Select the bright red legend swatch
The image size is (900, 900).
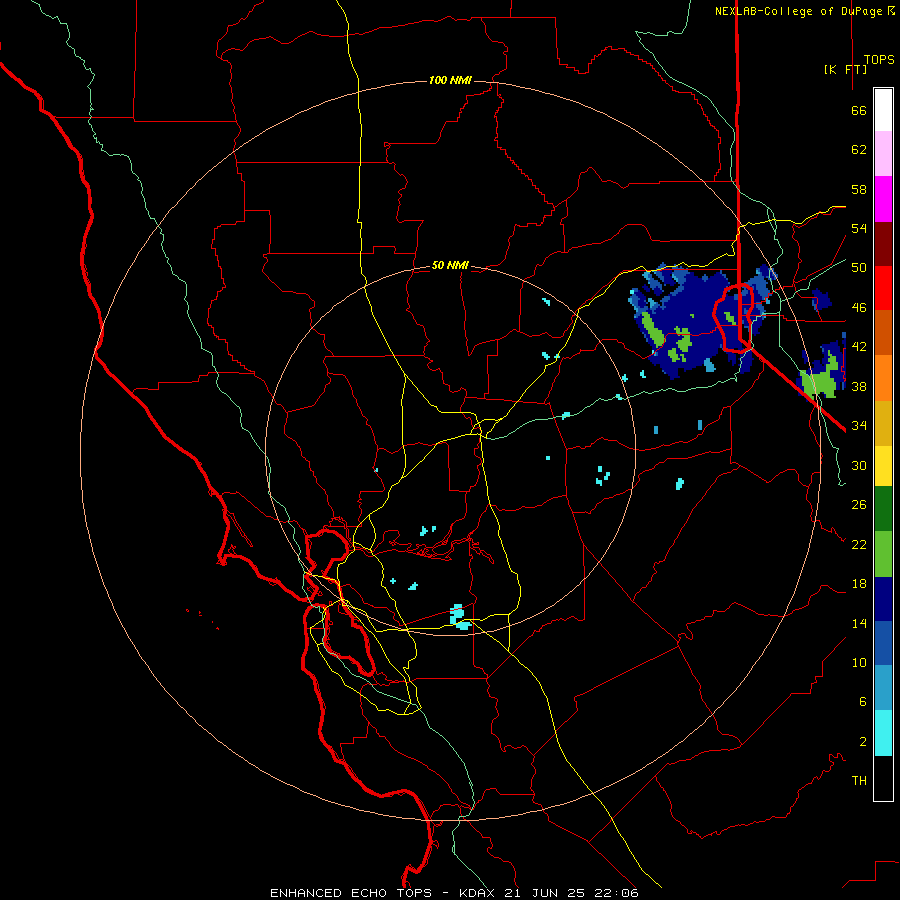click(883, 288)
